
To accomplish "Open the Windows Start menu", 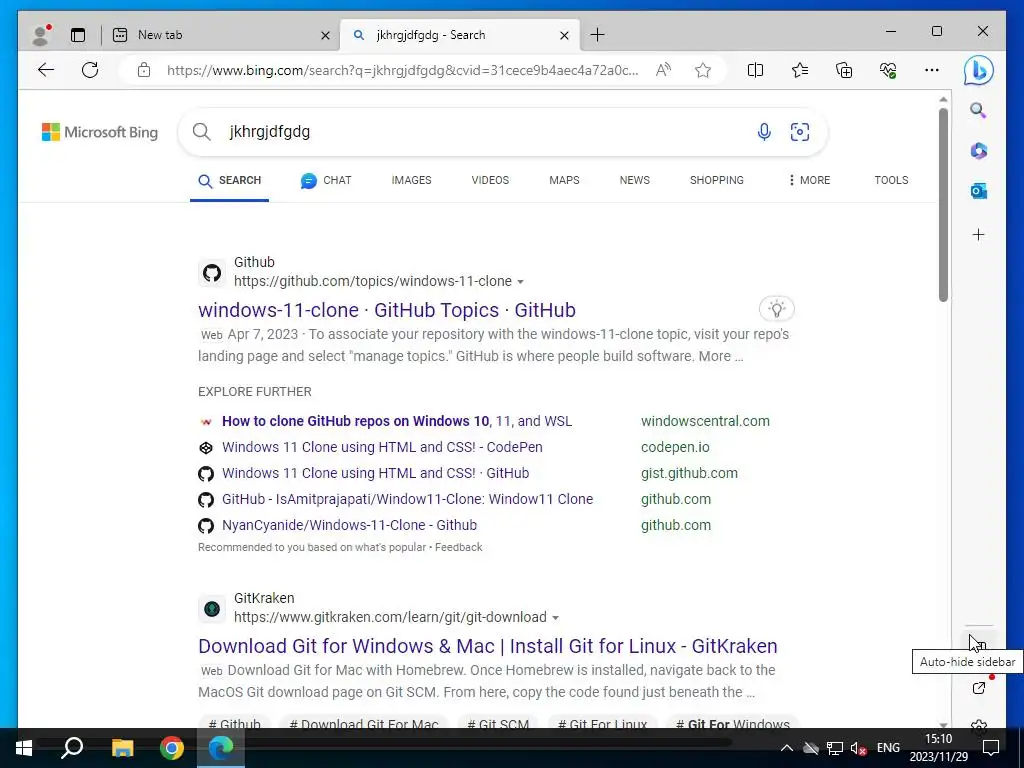I will pyautogui.click(x=24, y=748).
